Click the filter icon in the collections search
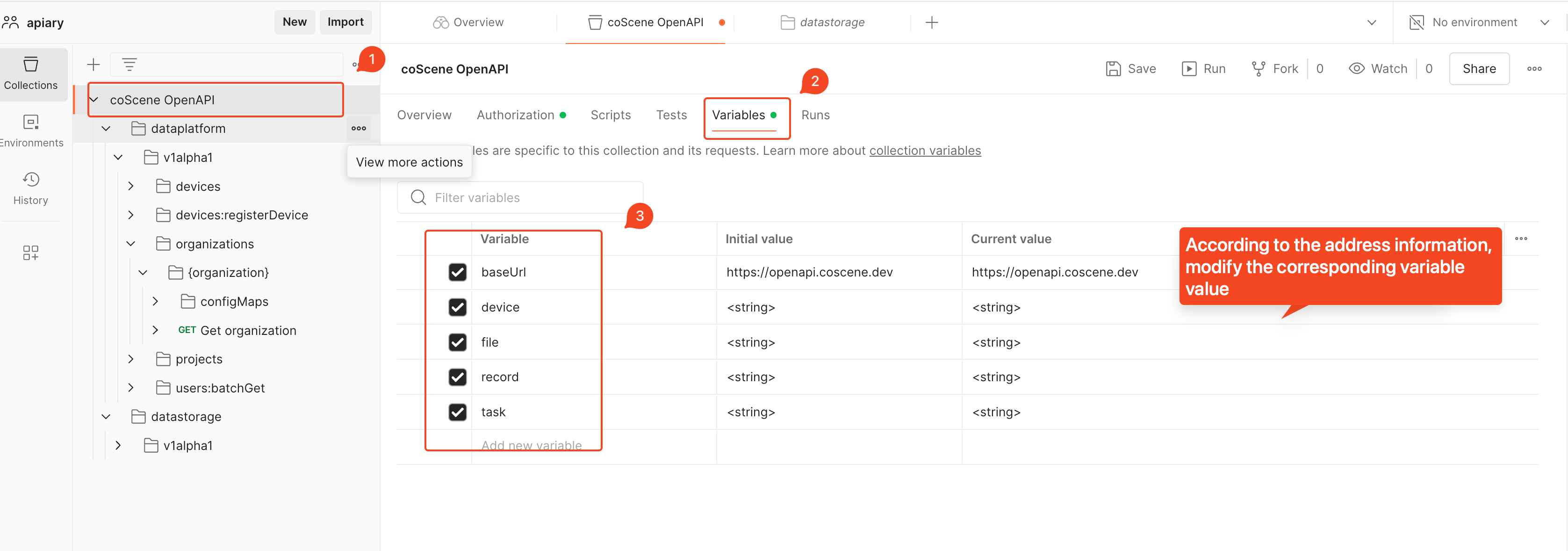Viewport: 1568px width, 551px height. point(129,64)
